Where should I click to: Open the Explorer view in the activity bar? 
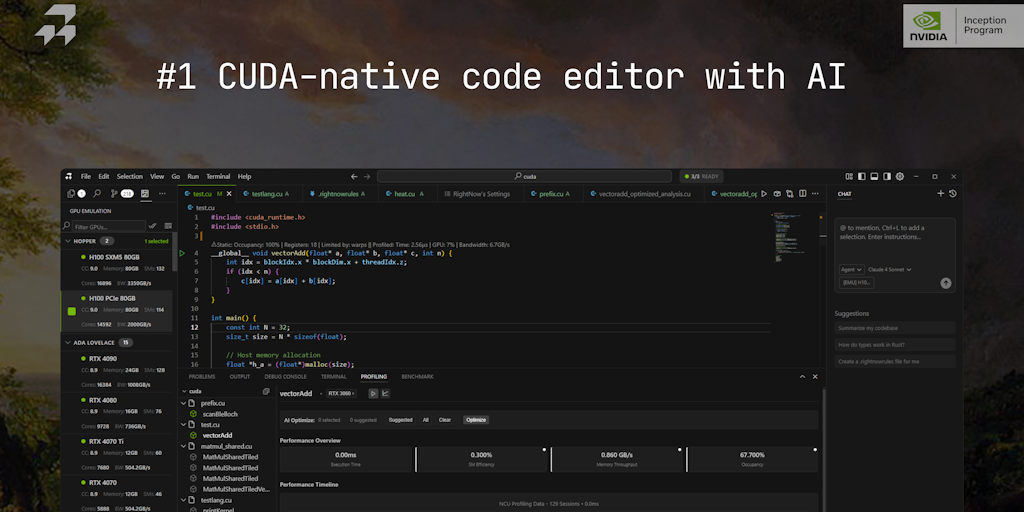[70, 193]
